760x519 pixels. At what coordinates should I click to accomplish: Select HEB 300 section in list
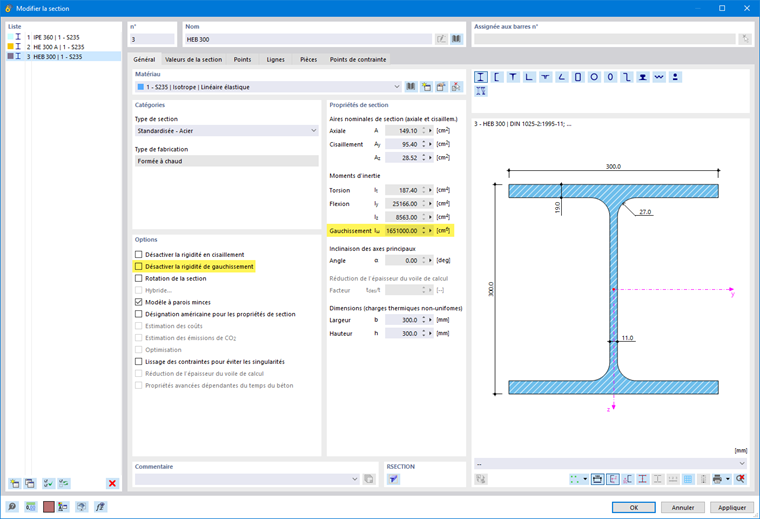[63, 57]
